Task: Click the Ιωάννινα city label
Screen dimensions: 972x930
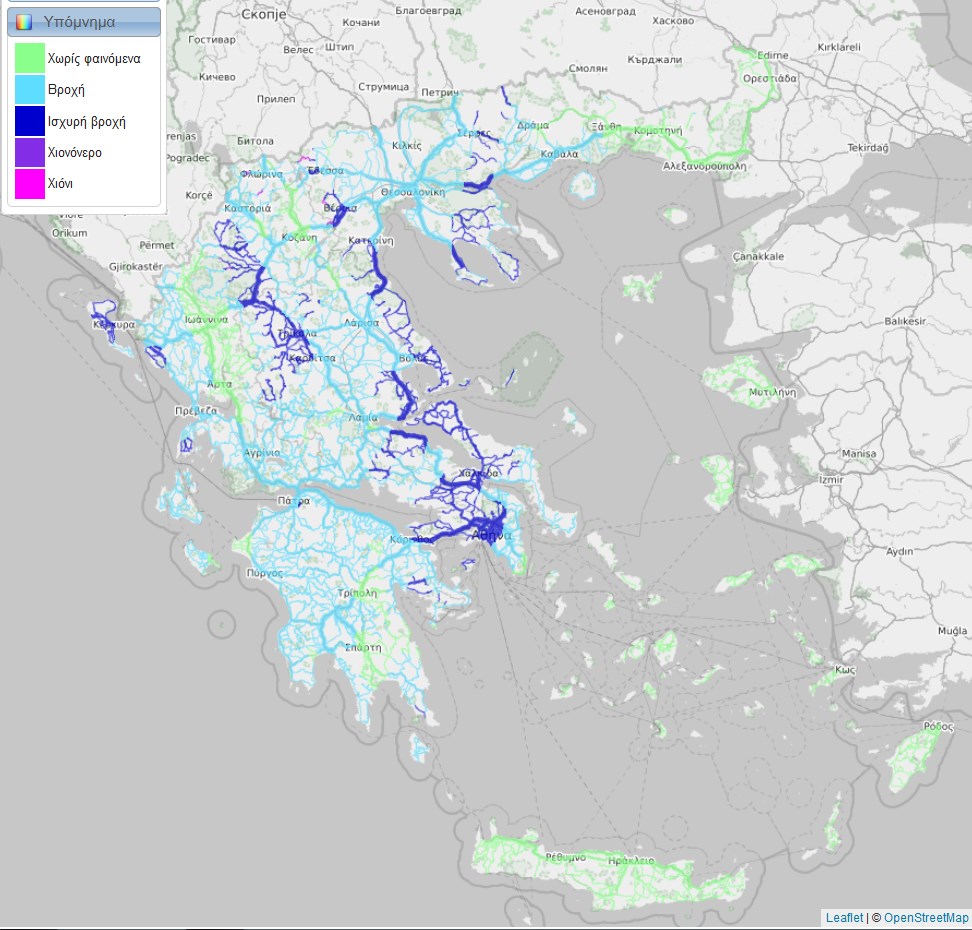Action: [205, 321]
